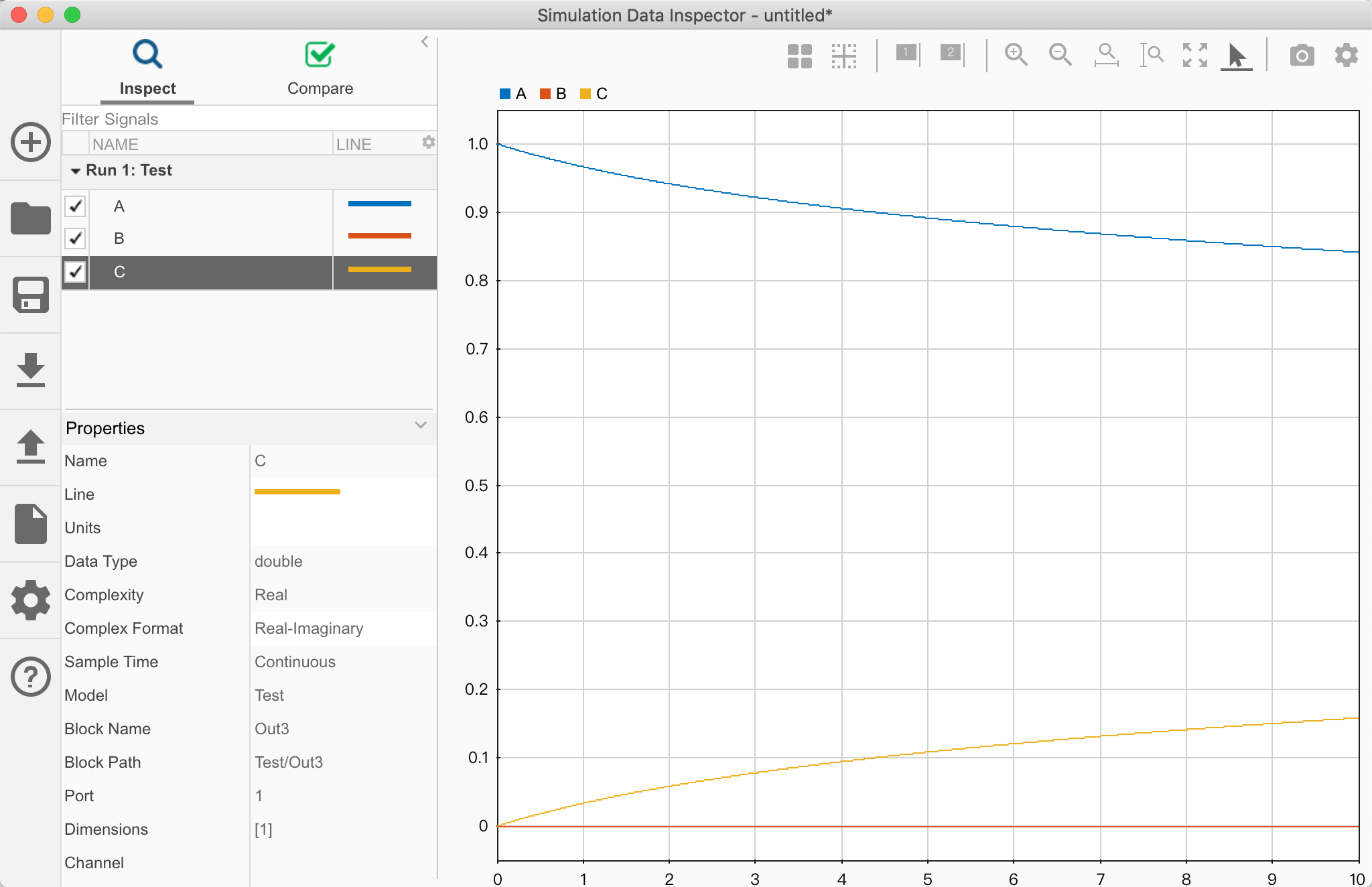1372x887 pixels.
Task: Click the zoom out magnifier icon
Action: coord(1060,55)
